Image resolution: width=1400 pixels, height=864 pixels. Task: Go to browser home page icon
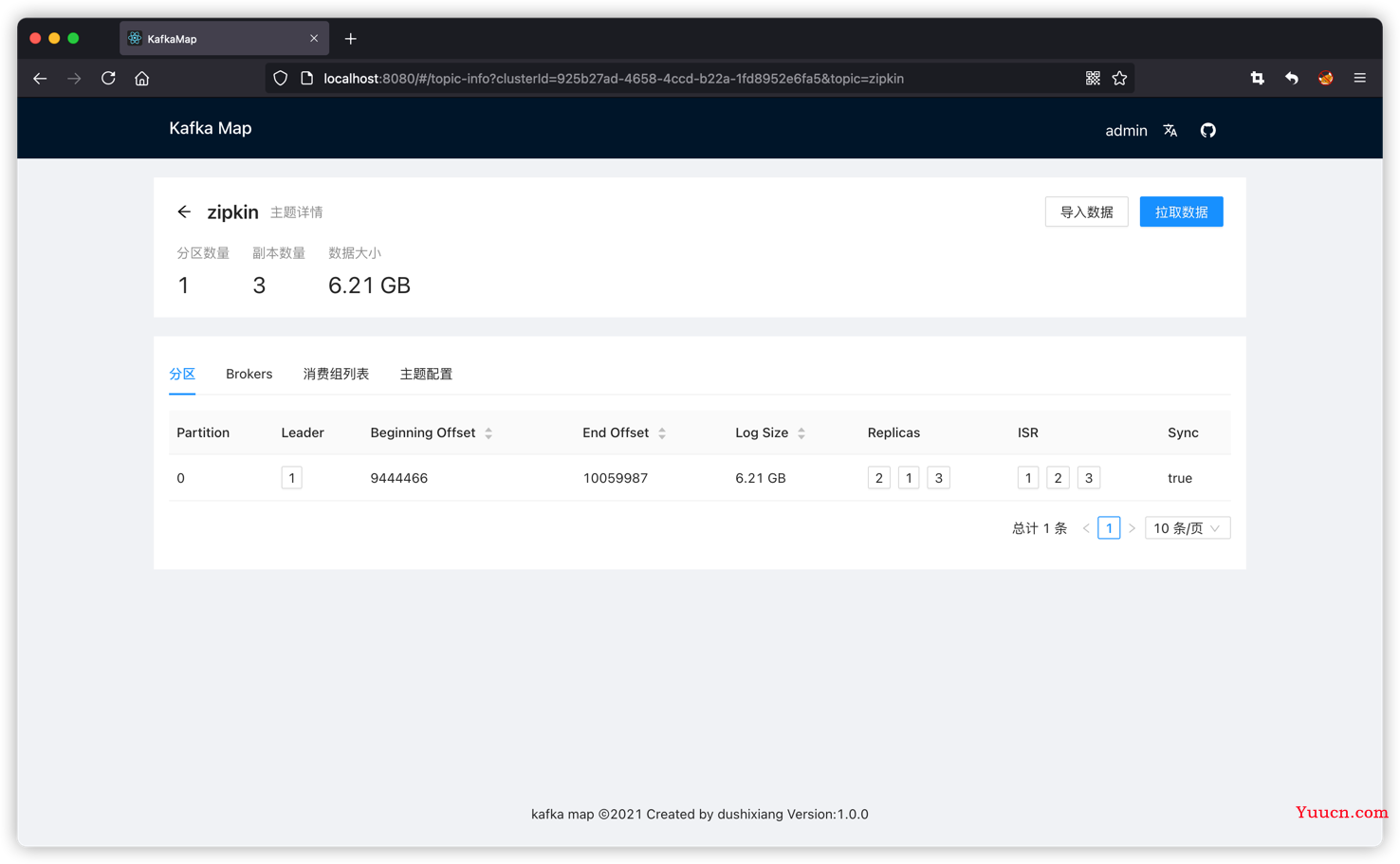[x=142, y=79]
